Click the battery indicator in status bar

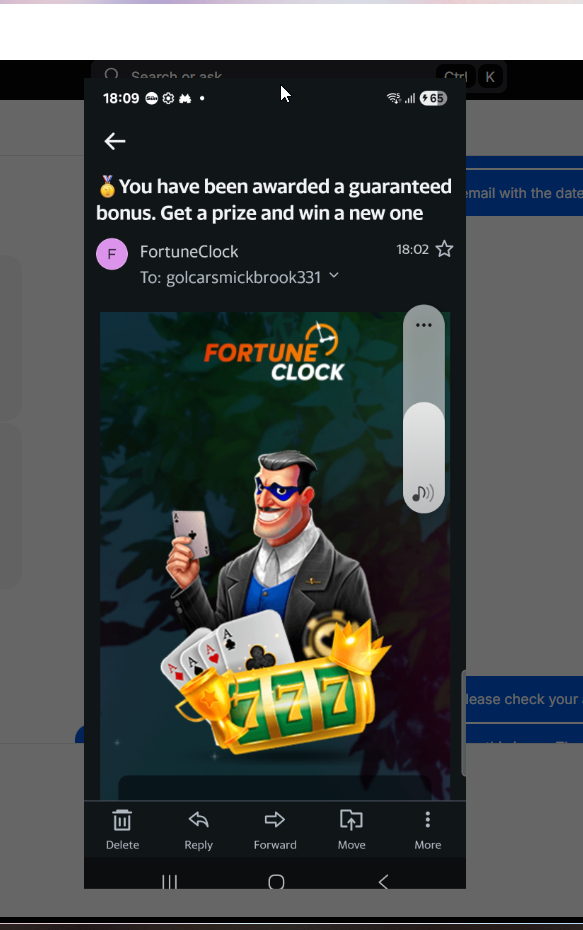tap(433, 98)
